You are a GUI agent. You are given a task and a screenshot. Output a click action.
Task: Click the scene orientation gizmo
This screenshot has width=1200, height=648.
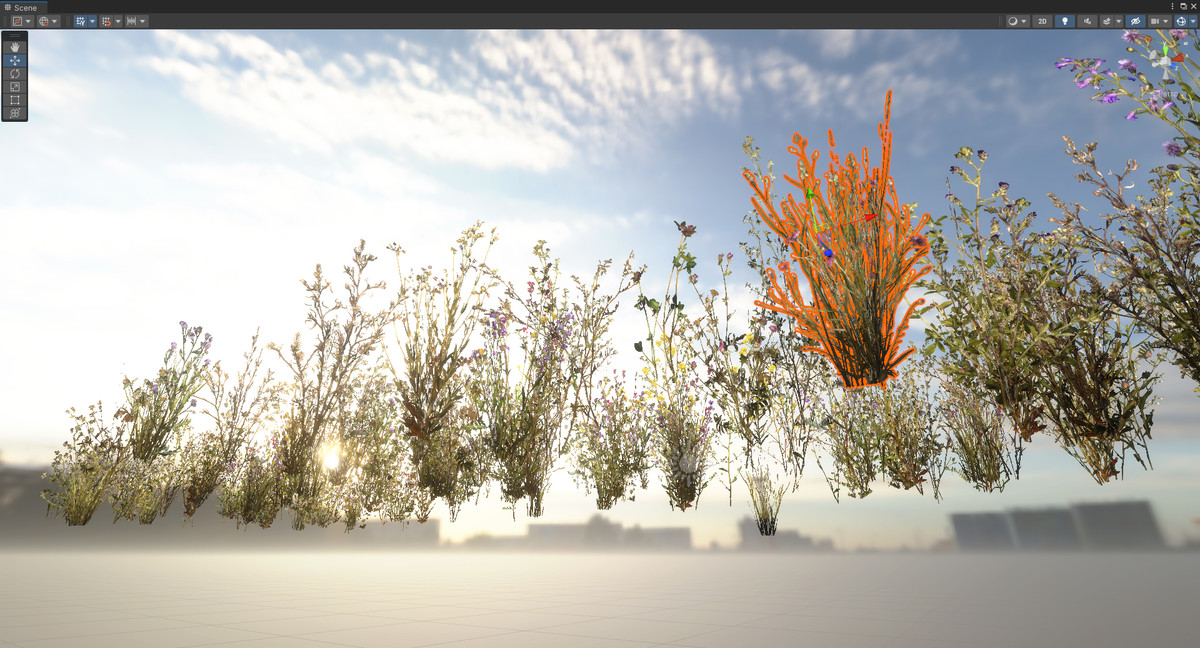coord(1166,58)
